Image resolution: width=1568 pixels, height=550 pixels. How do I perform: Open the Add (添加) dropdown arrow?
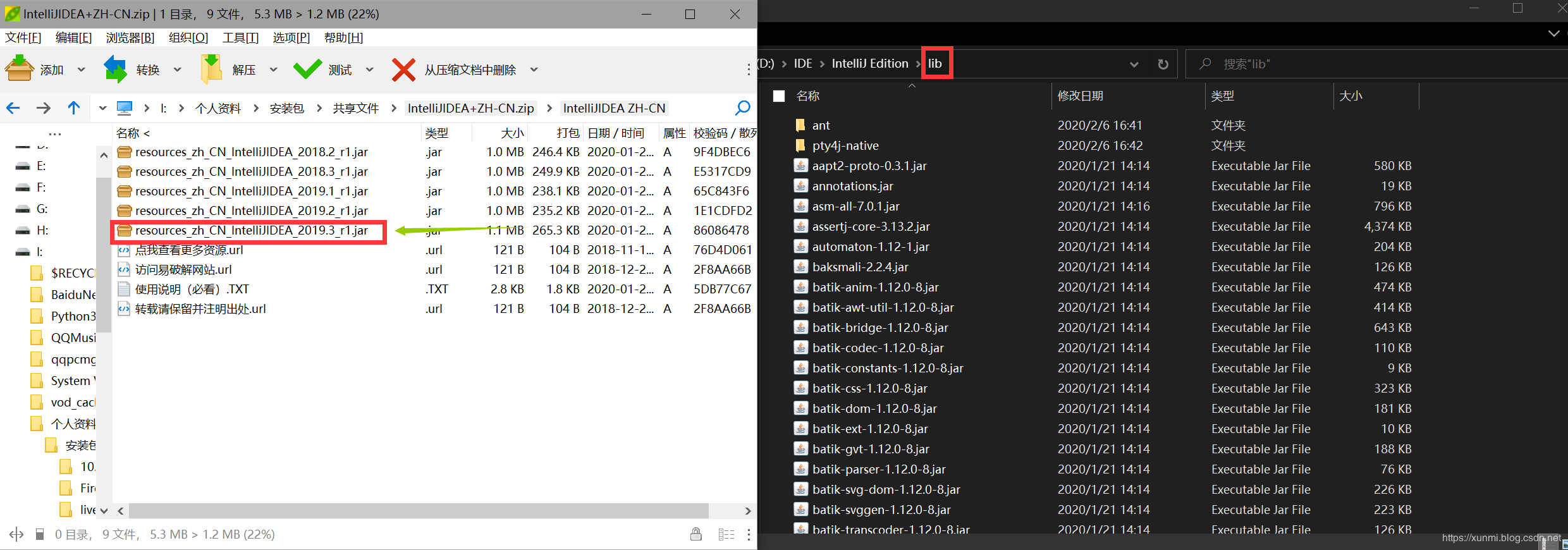click(x=82, y=70)
